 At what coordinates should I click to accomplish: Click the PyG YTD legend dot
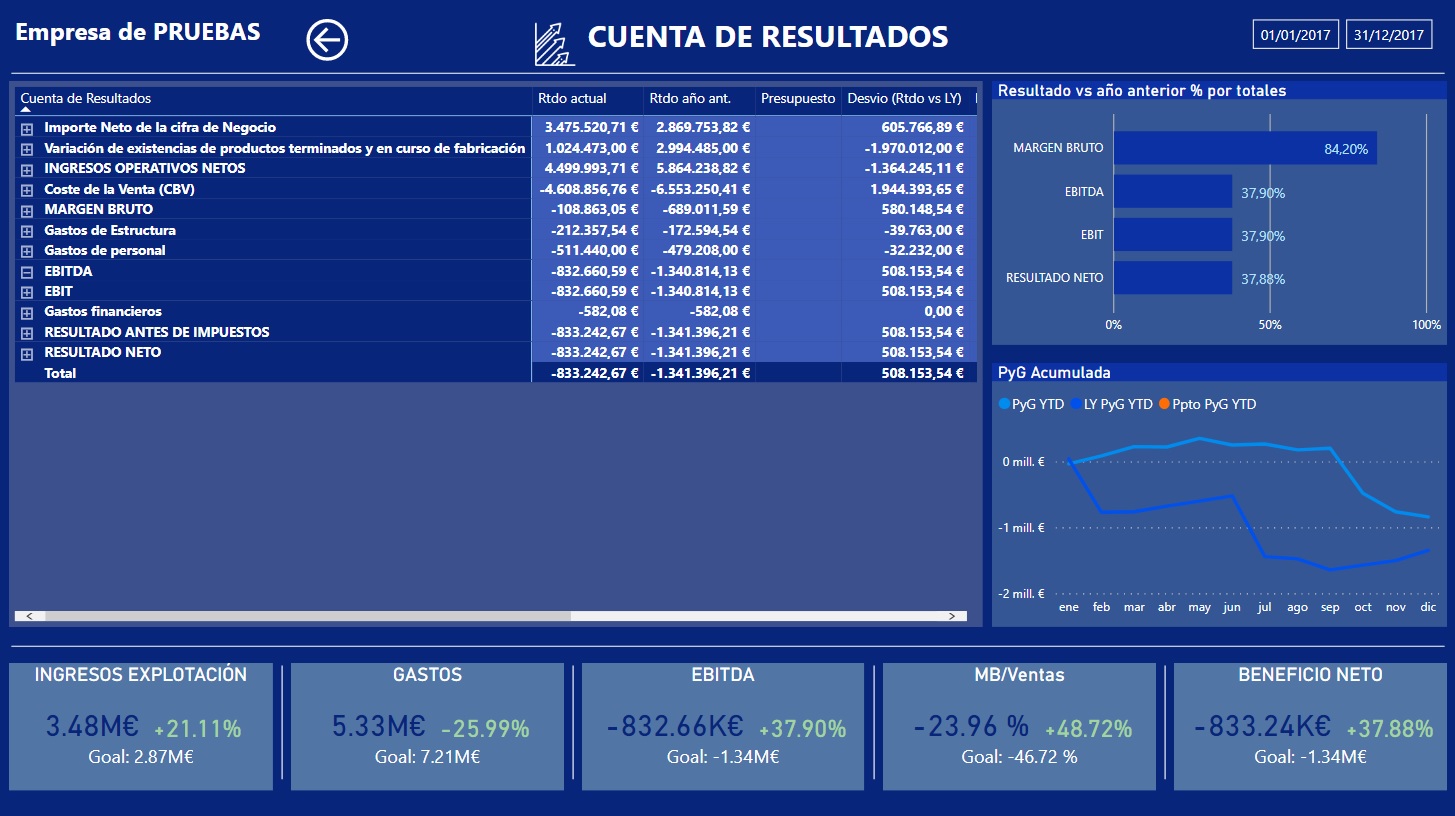pyautogui.click(x=1004, y=404)
